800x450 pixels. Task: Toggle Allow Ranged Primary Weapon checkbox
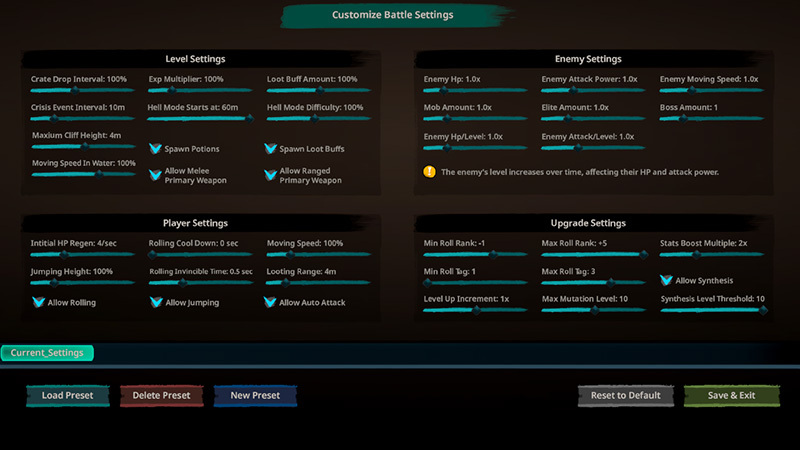coord(271,175)
